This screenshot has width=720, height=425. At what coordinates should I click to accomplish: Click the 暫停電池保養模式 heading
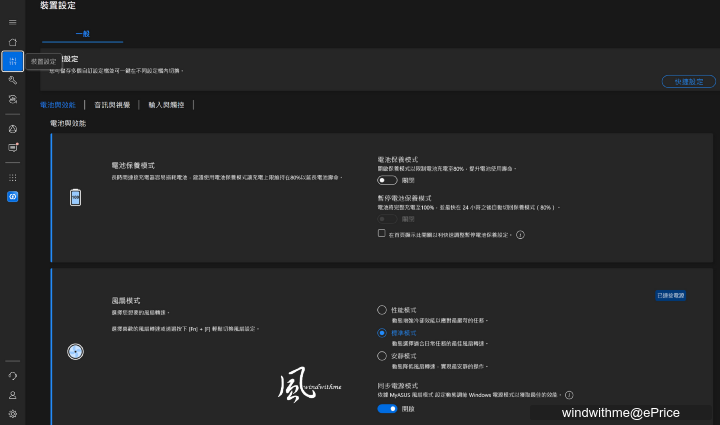[404, 198]
